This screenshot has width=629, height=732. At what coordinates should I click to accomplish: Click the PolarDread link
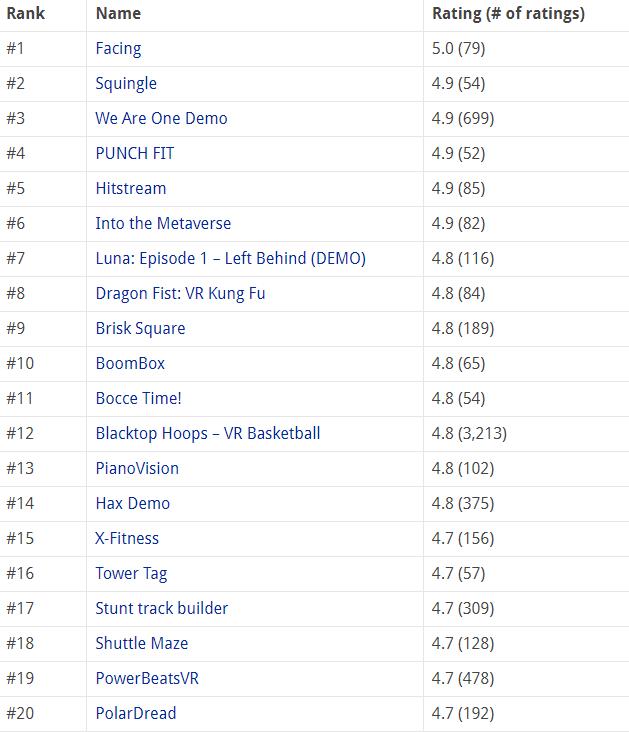pyautogui.click(x=135, y=713)
